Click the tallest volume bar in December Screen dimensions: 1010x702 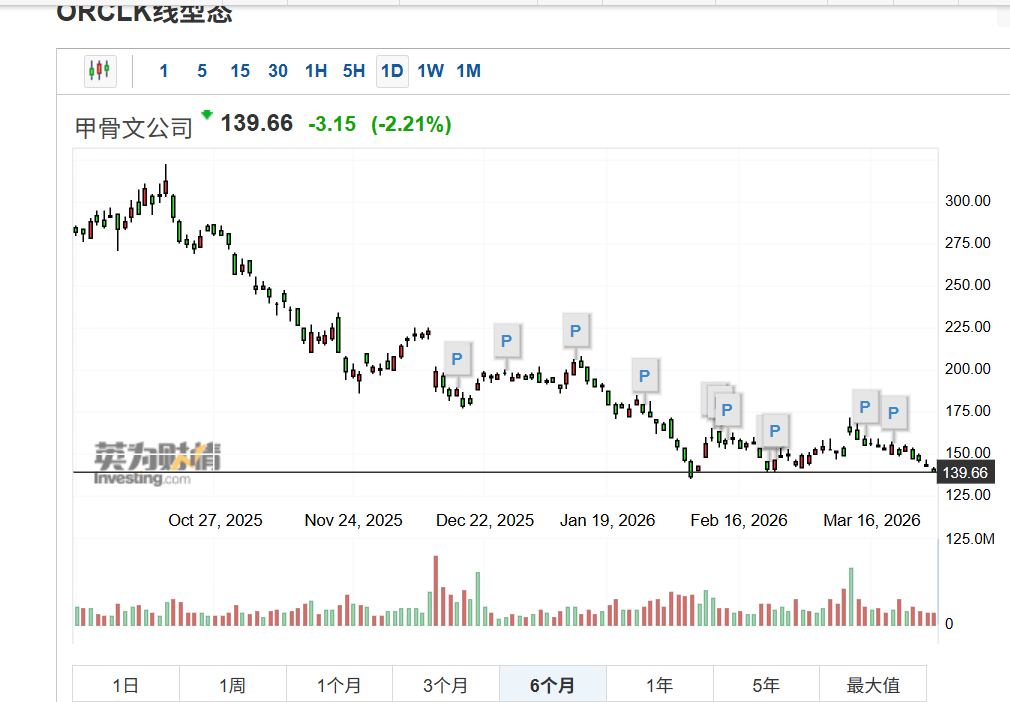coord(436,591)
